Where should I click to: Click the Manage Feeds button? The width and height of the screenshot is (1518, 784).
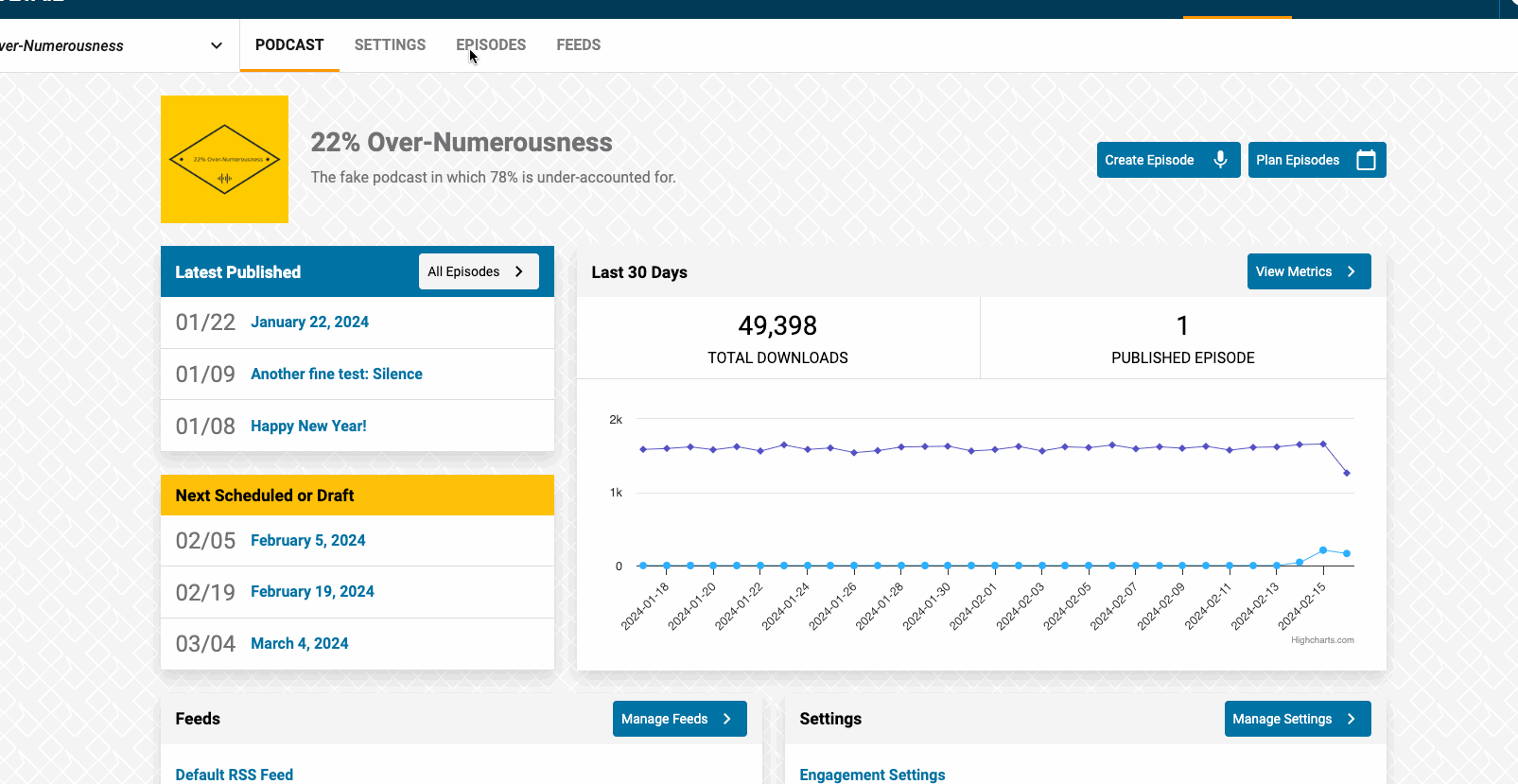679,719
